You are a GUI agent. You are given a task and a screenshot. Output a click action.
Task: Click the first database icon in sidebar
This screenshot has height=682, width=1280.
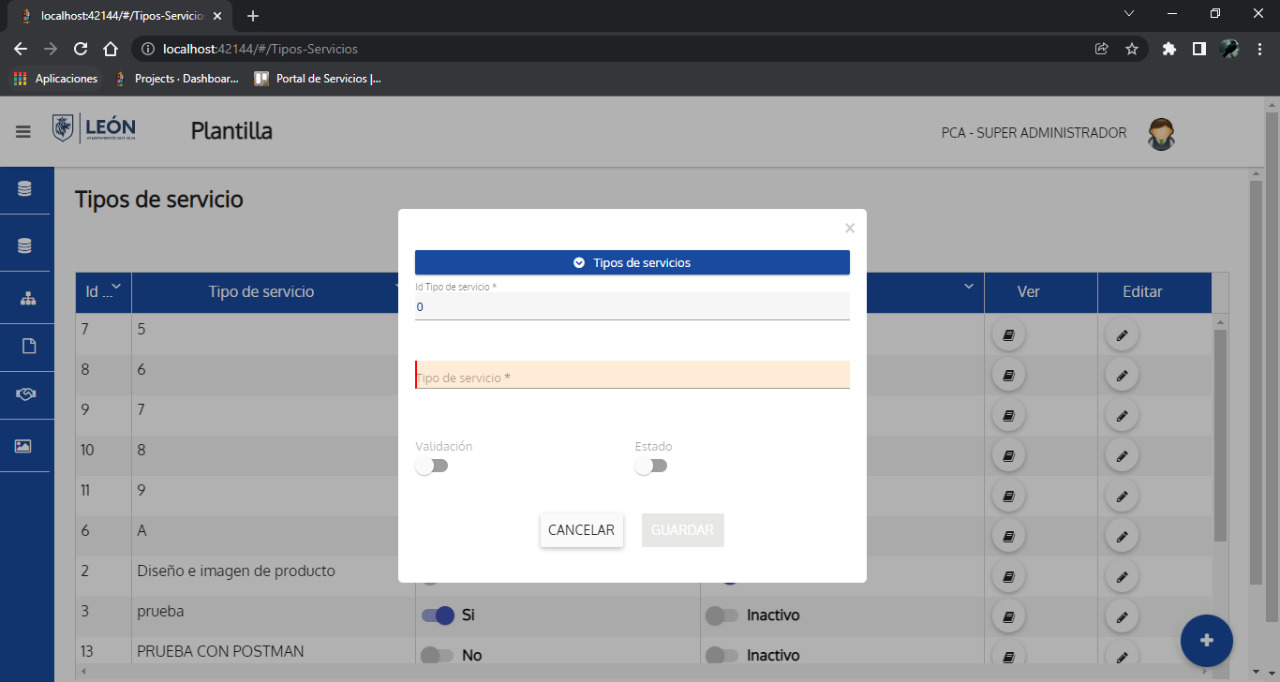[25, 188]
